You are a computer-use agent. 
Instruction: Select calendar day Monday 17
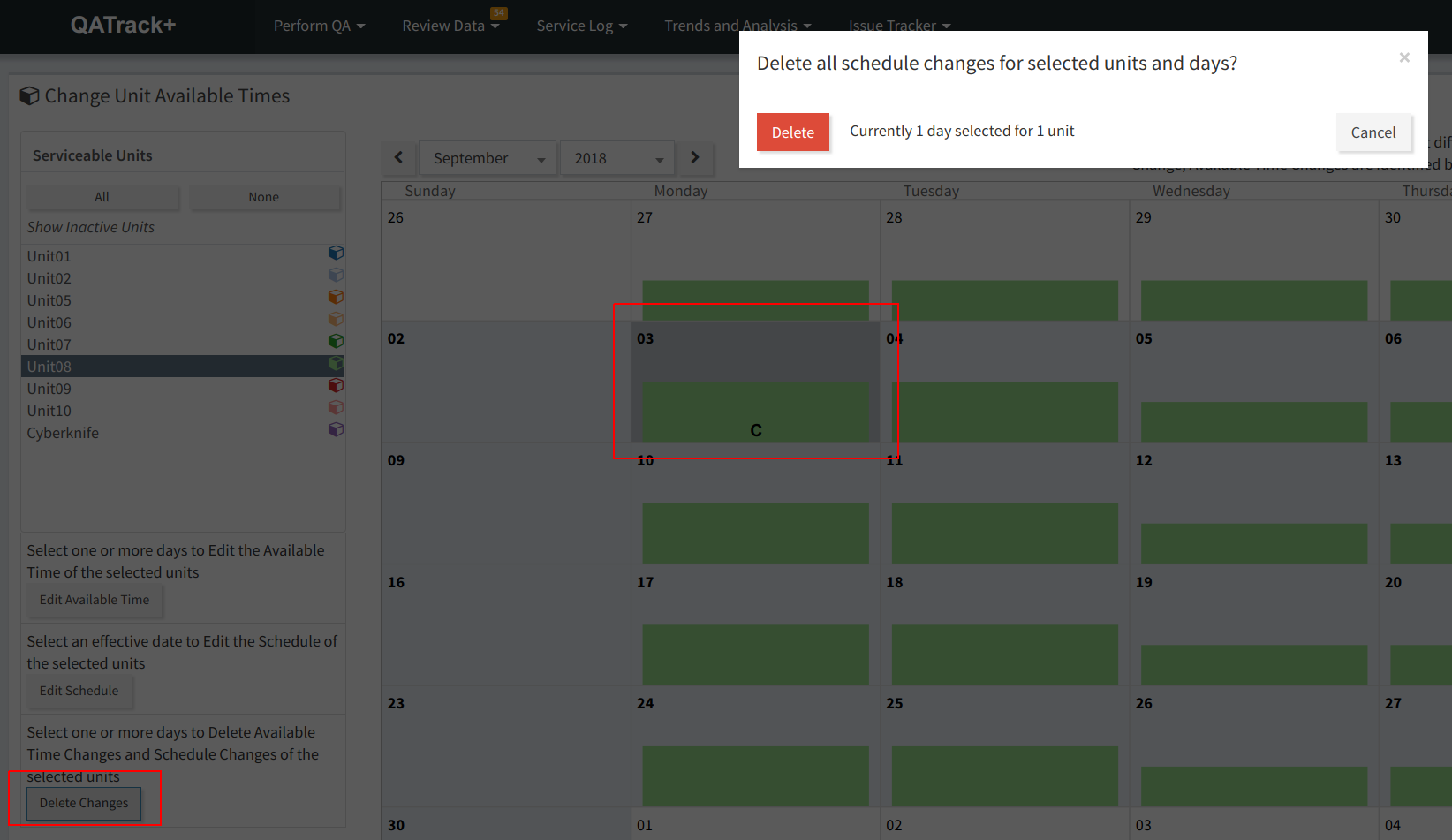755,624
